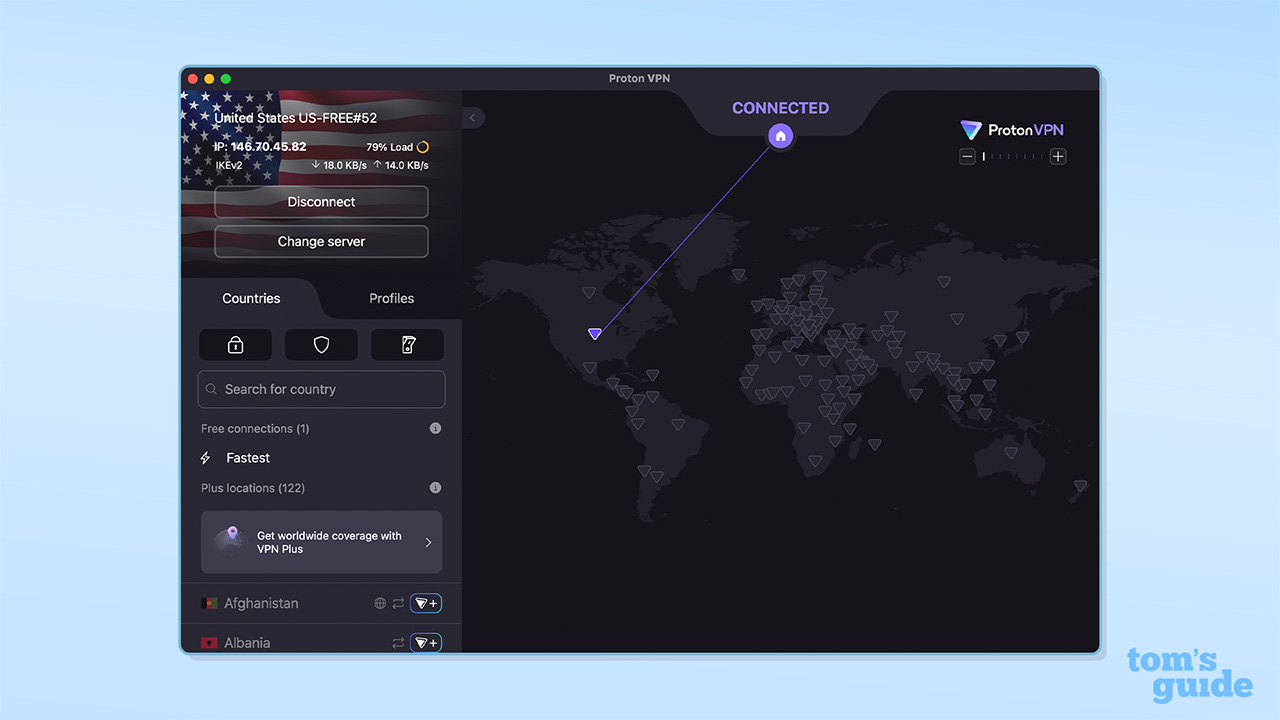Collapse the sidebar with chevron arrow
Screen dimensions: 1280x720
(473, 117)
